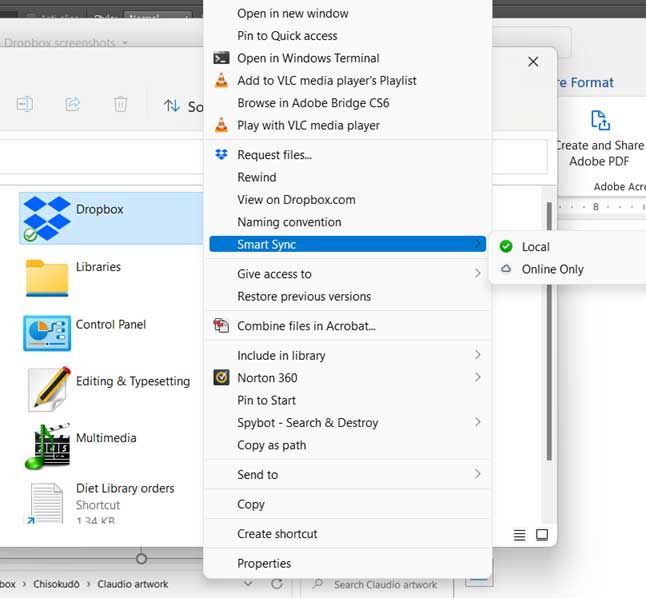Click Chisokudō breadcrumb segment

pyautogui.click(x=56, y=584)
